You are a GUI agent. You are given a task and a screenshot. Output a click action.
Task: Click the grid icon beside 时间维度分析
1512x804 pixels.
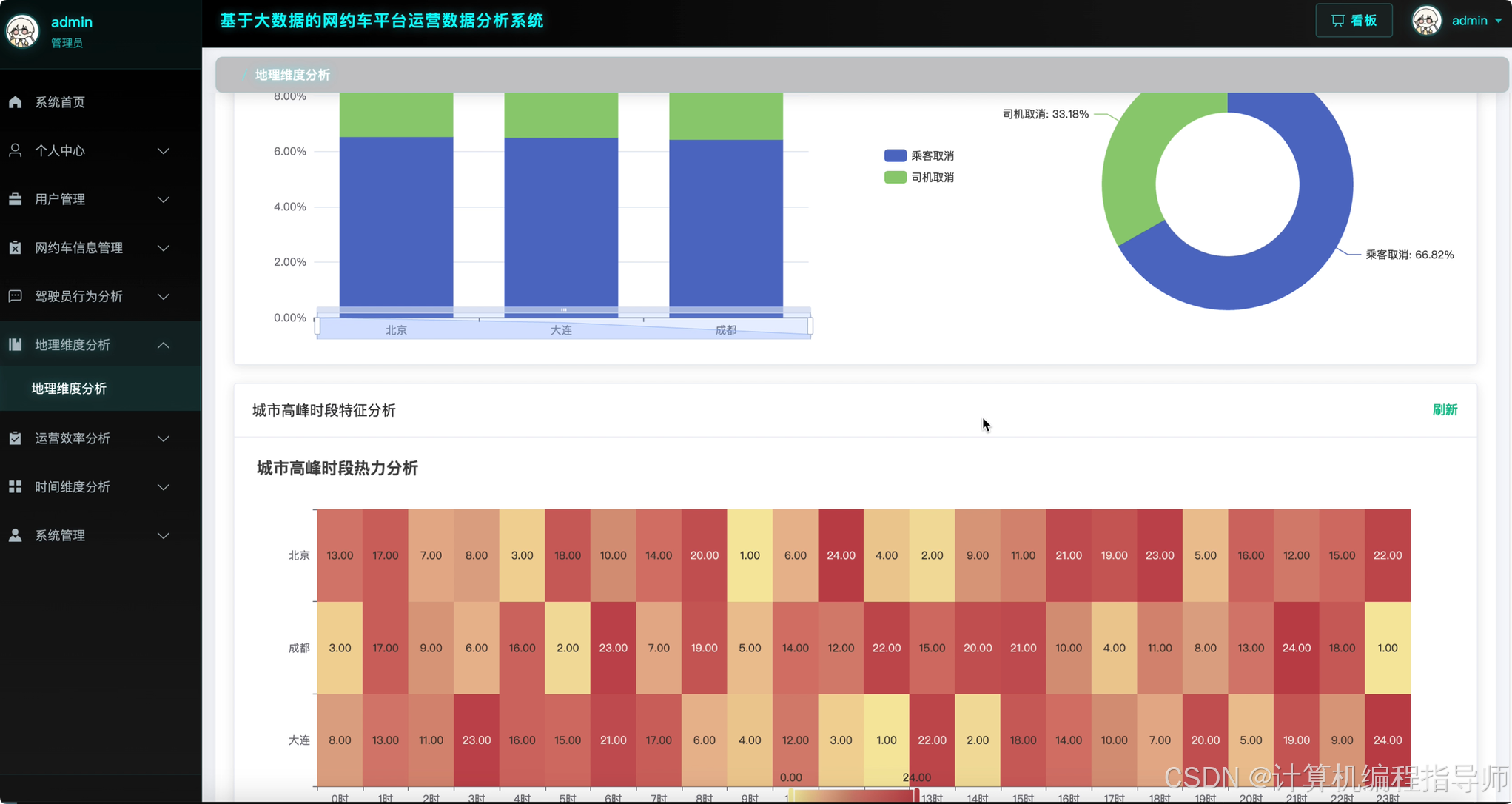[x=15, y=486]
